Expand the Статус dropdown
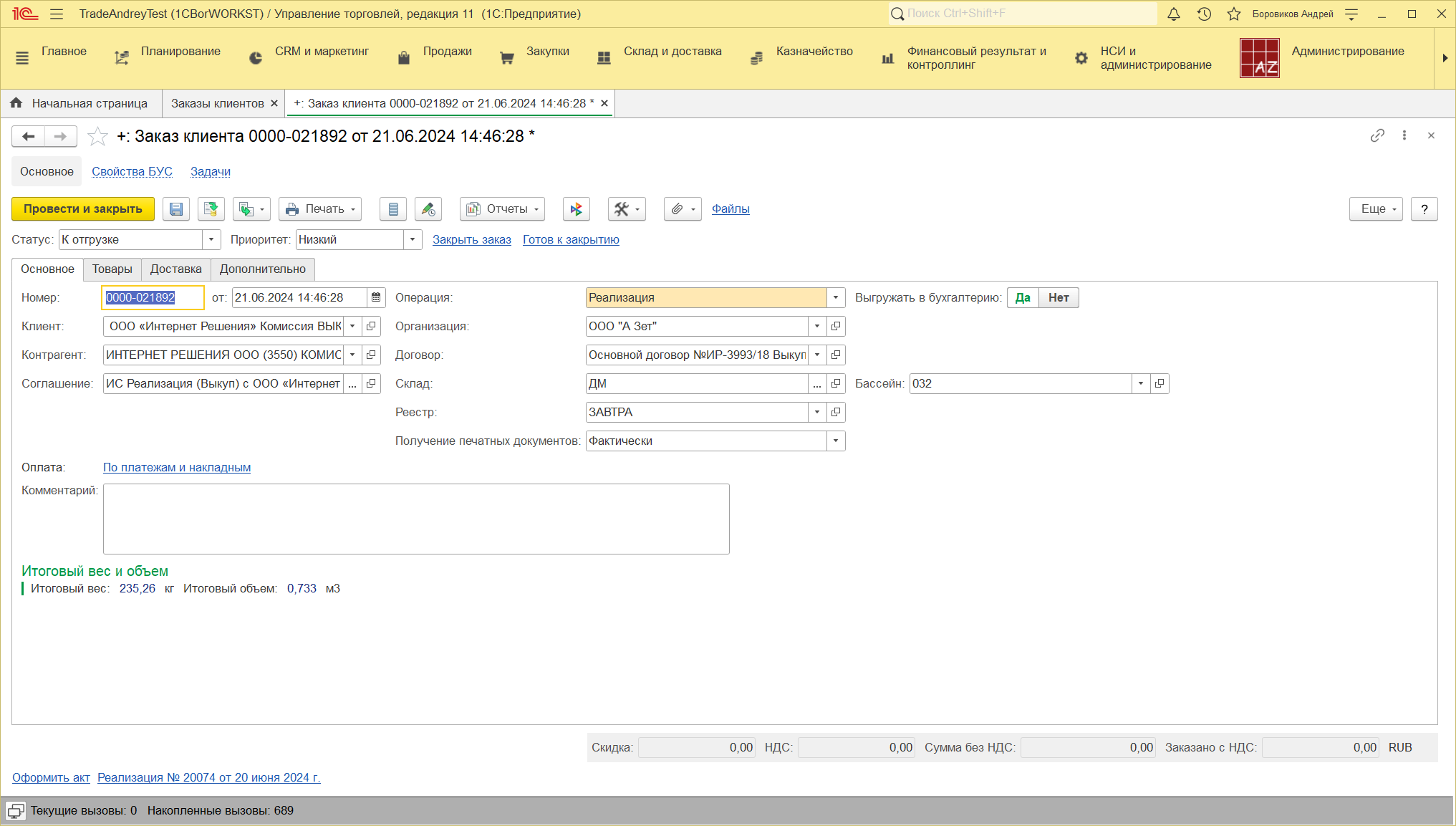 point(211,240)
